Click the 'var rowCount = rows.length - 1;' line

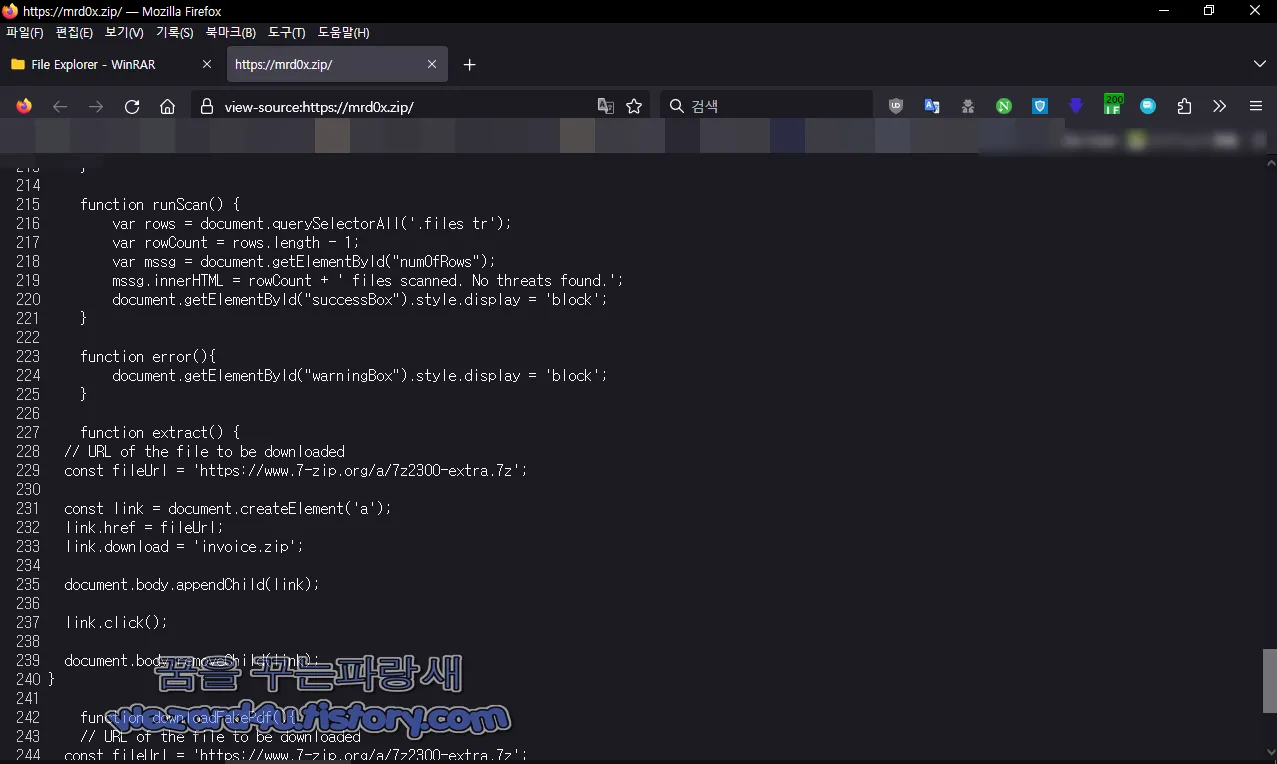pyautogui.click(x=236, y=242)
